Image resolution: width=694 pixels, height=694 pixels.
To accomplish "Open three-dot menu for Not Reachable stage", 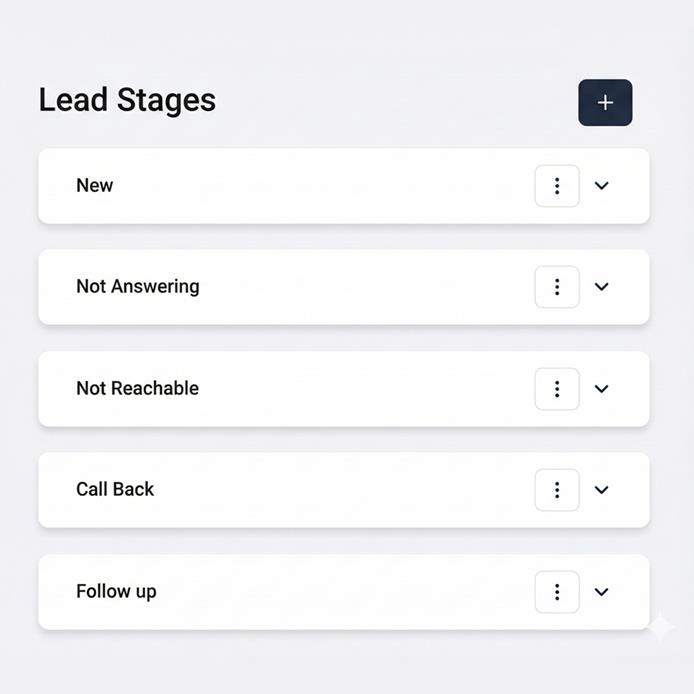I will 557,389.
